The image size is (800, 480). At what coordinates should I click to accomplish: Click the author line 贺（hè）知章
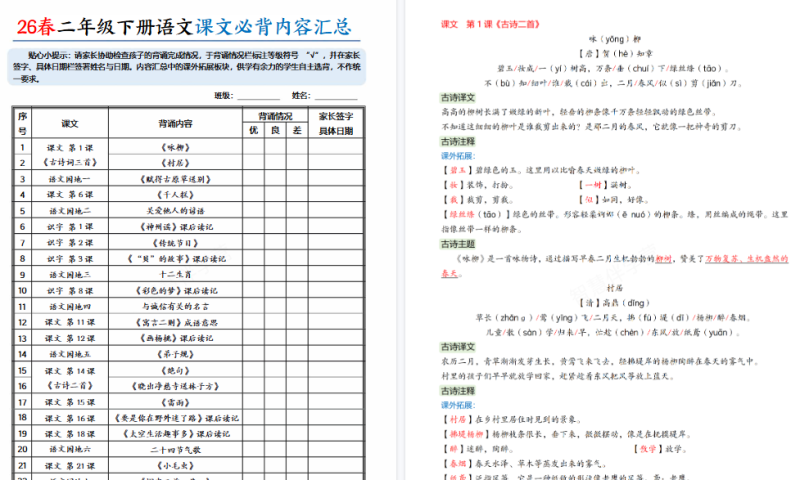coord(615,54)
